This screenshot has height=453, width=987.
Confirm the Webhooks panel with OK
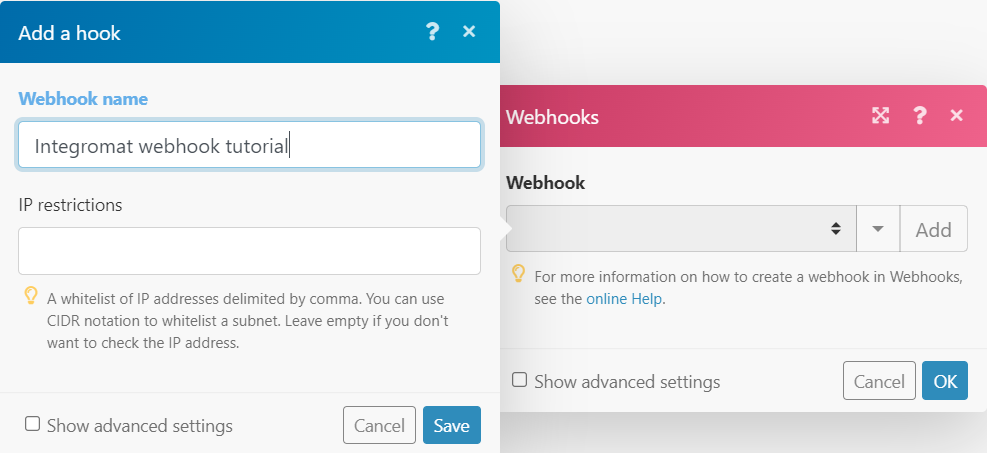(x=945, y=381)
